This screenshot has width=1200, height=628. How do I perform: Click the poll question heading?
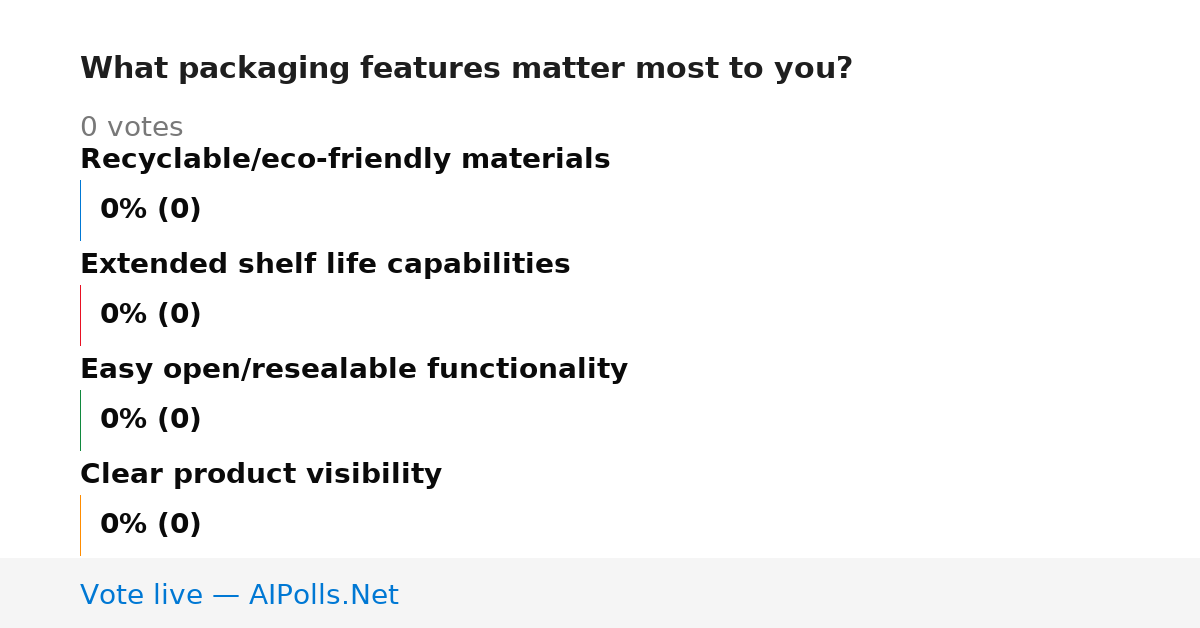point(466,69)
